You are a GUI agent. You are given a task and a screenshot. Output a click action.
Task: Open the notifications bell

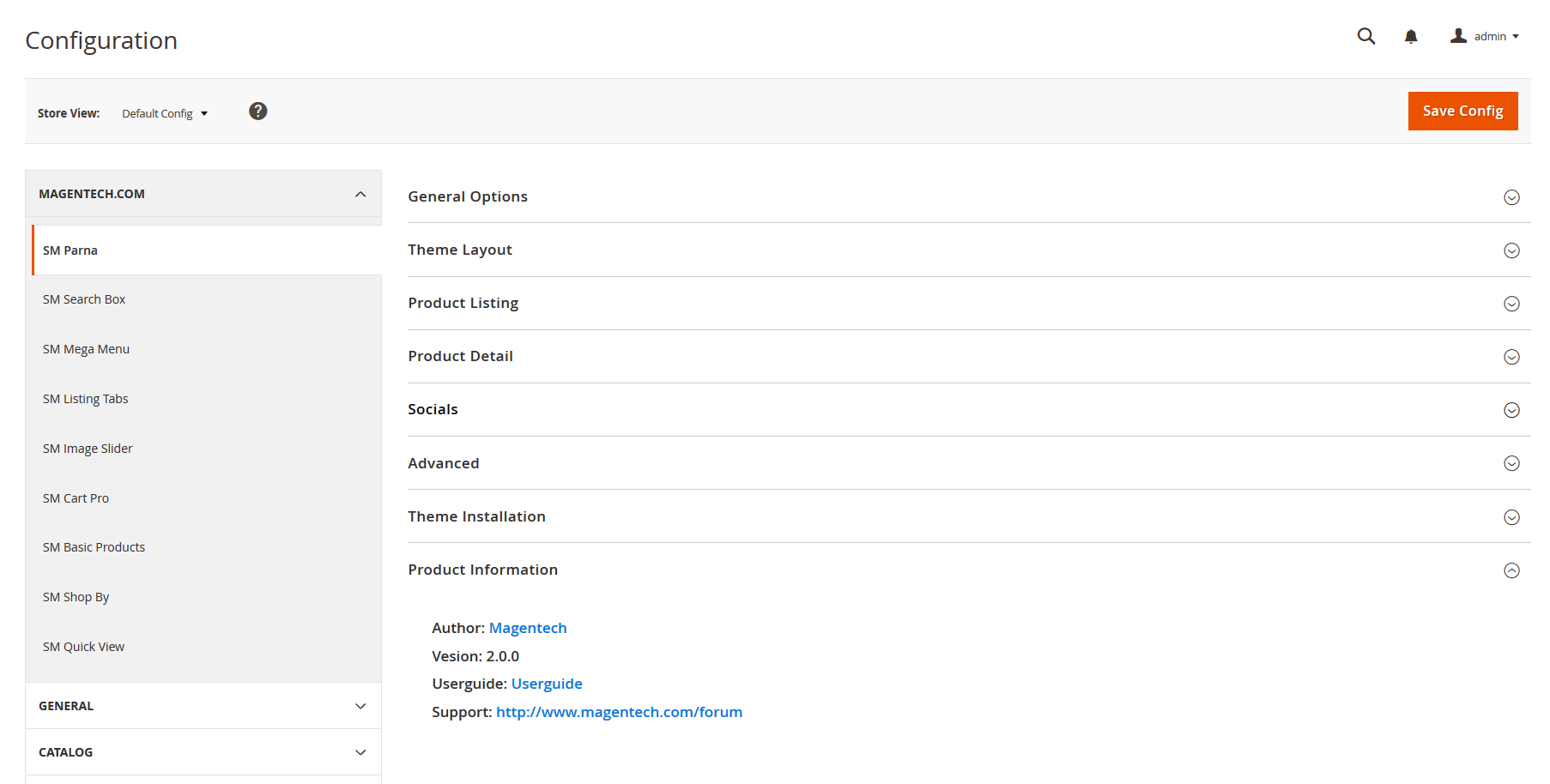pos(1411,36)
